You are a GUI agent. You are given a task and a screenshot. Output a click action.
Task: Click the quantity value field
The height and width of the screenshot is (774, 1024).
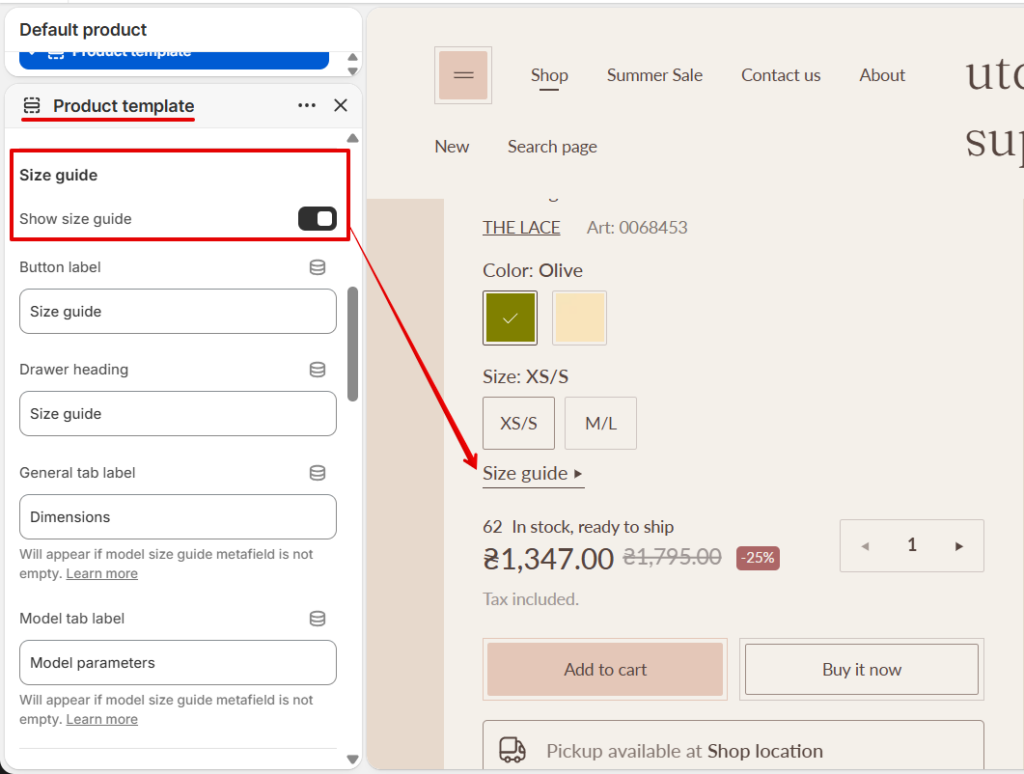[x=912, y=545]
